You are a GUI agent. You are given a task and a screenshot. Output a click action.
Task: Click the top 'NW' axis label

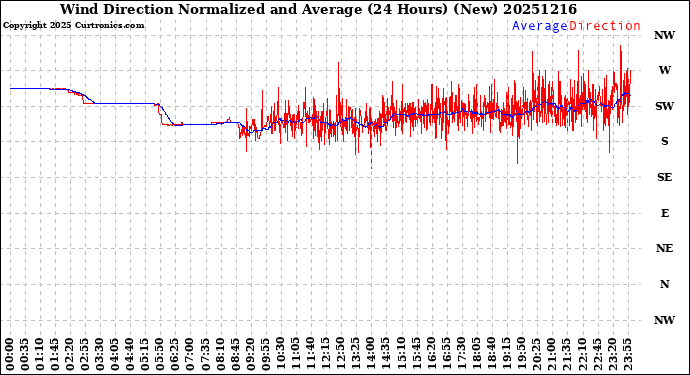coord(664,35)
